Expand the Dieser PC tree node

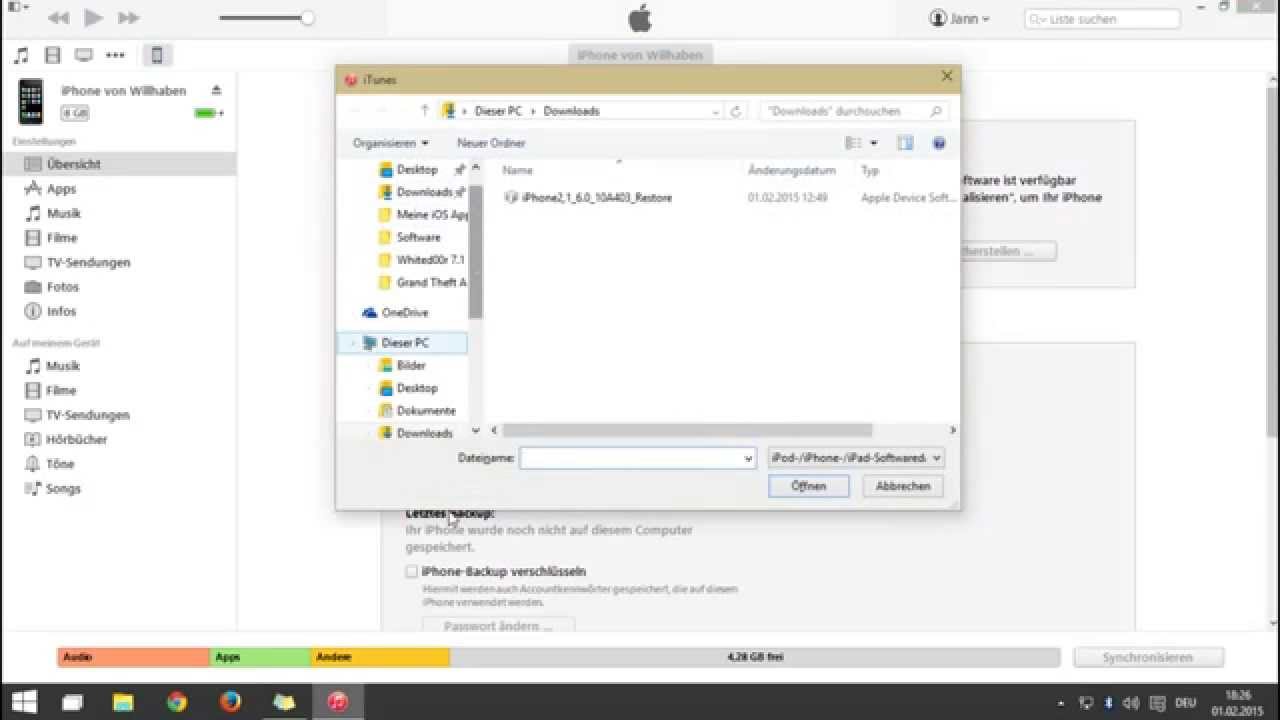353,343
